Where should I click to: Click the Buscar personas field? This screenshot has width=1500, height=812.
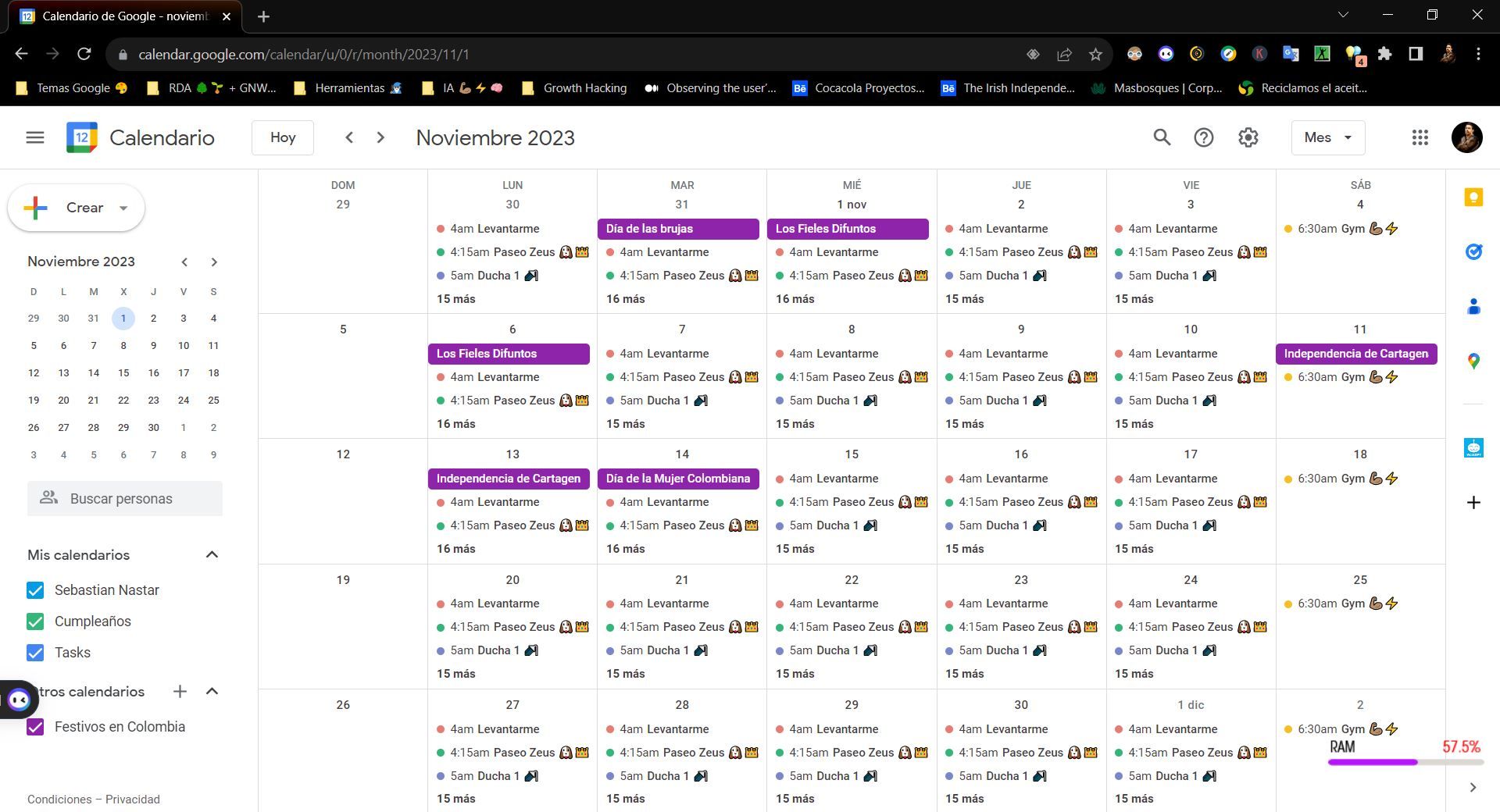click(125, 499)
